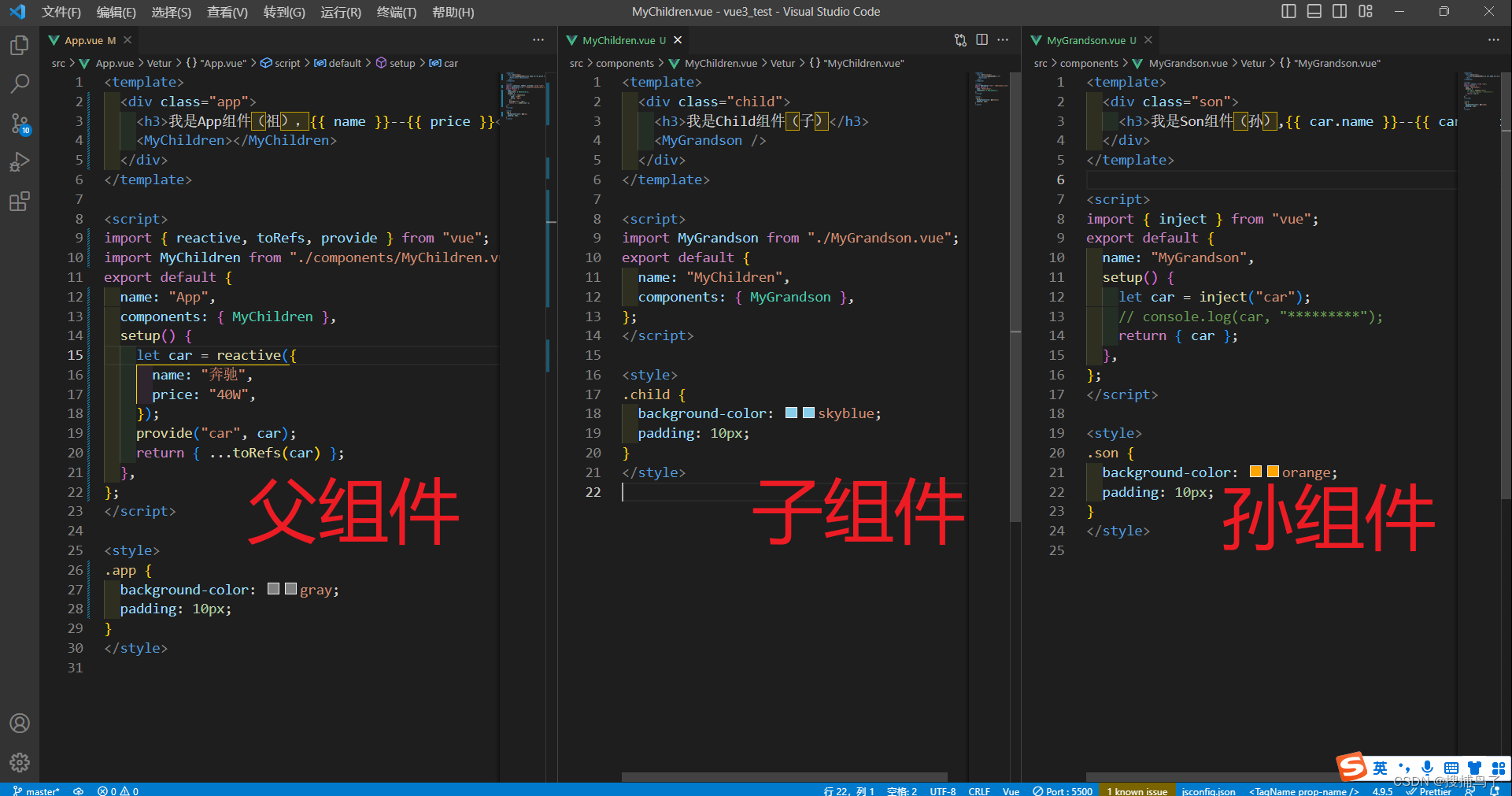Toggle the bottom panel layout icon

[1314, 11]
